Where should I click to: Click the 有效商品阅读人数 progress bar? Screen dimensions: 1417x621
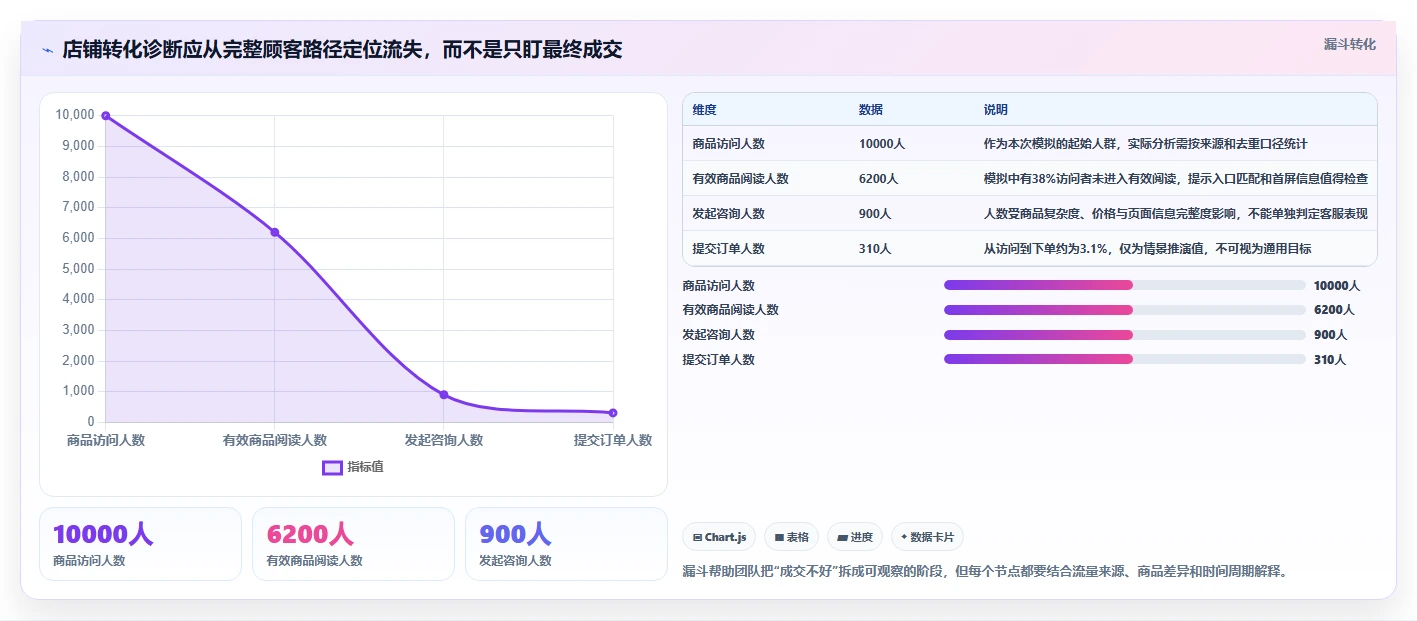click(x=1125, y=310)
